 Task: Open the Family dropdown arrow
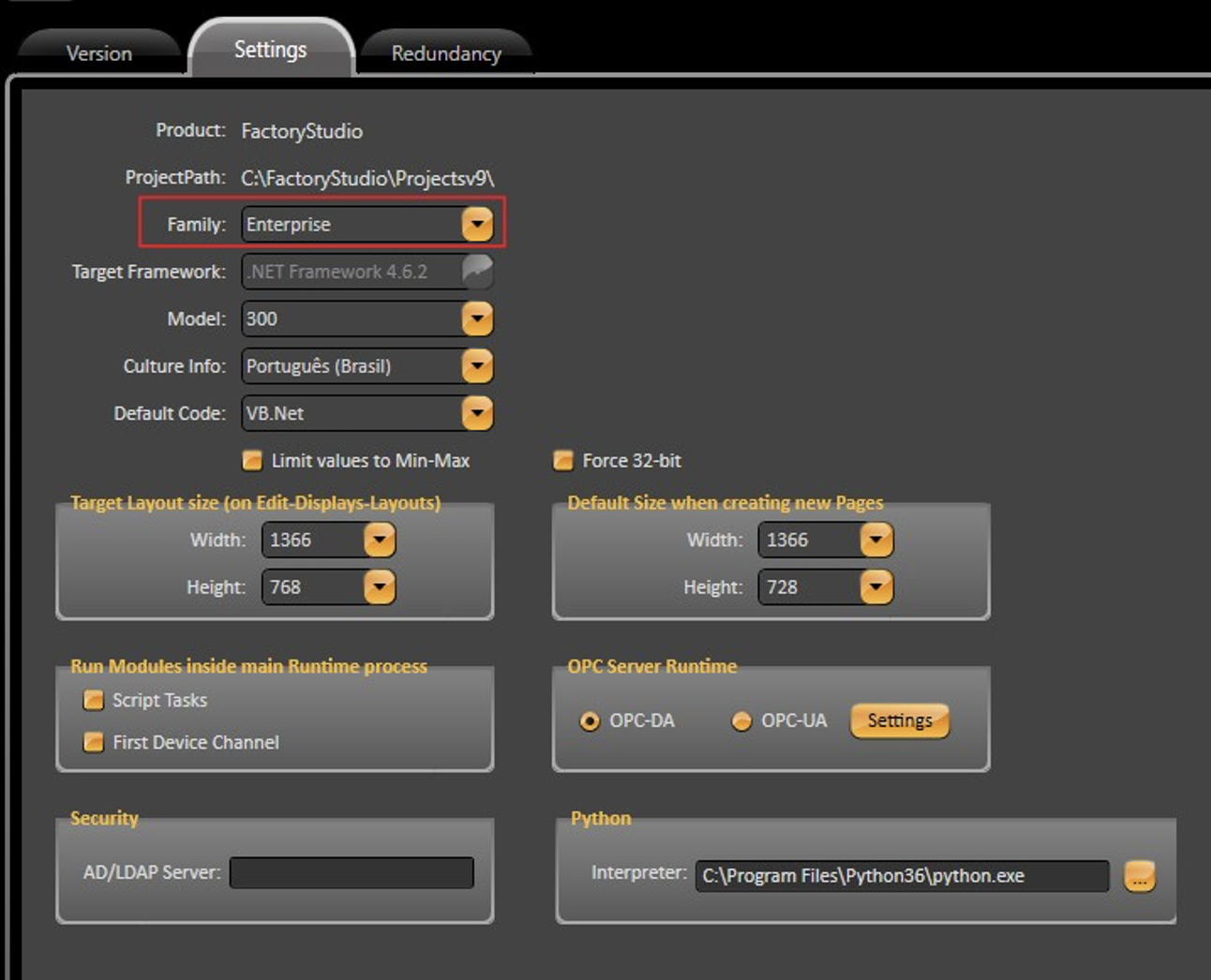(477, 224)
